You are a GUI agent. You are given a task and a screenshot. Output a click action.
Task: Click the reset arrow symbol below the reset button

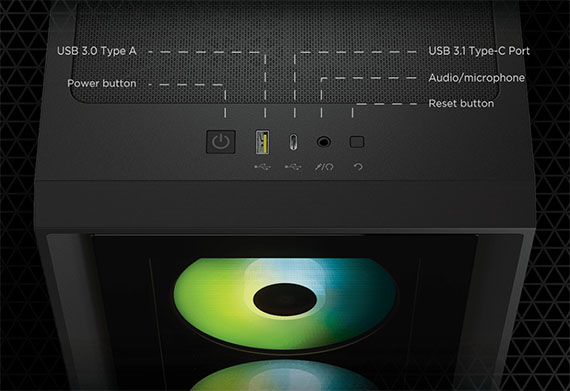tap(358, 167)
